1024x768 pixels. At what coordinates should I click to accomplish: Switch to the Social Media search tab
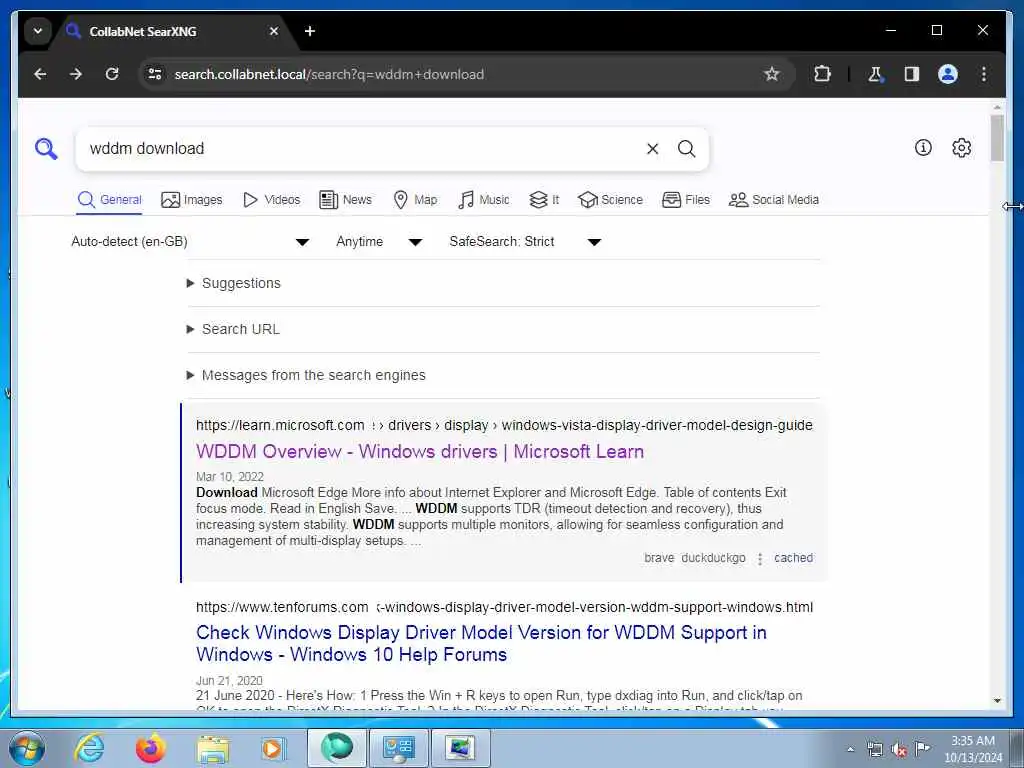pyautogui.click(x=773, y=200)
